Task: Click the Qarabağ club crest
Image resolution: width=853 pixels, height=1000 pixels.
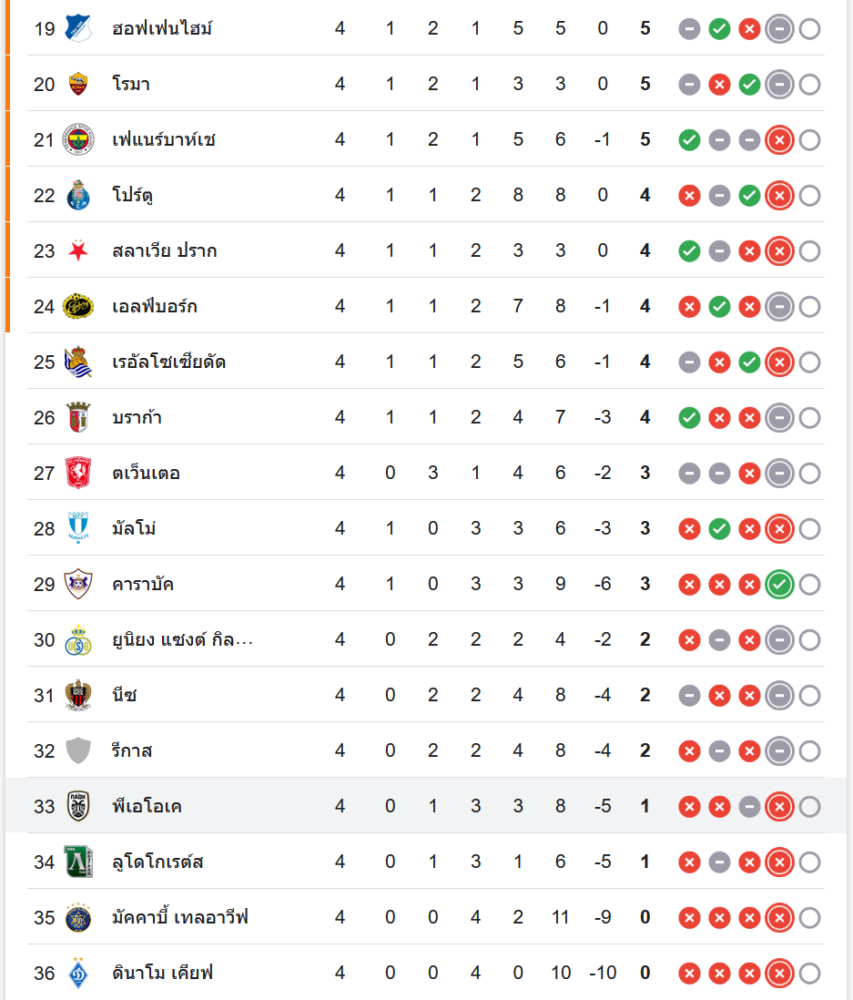Action: pyautogui.click(x=78, y=584)
